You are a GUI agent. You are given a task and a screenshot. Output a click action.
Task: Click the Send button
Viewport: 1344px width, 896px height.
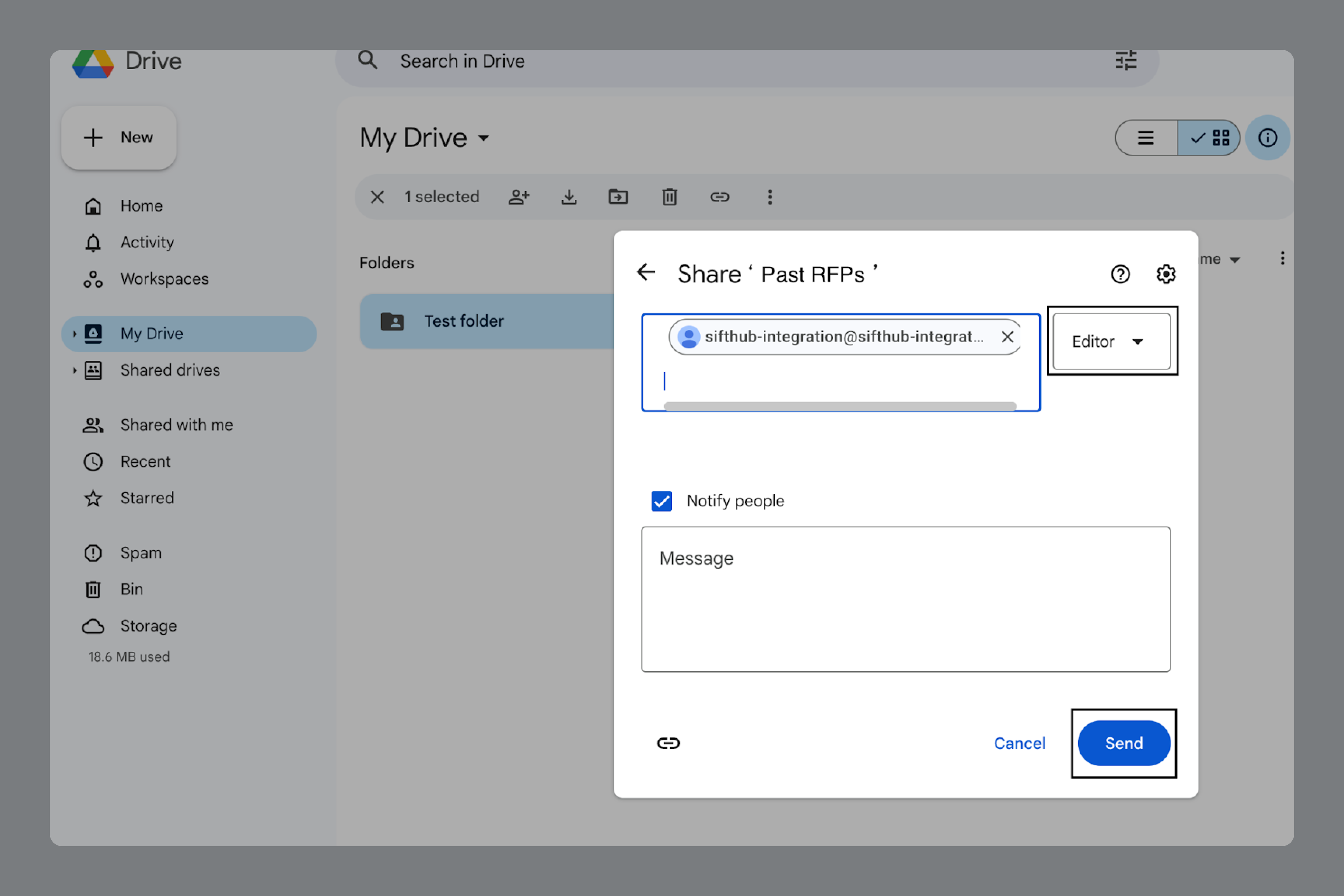1123,743
